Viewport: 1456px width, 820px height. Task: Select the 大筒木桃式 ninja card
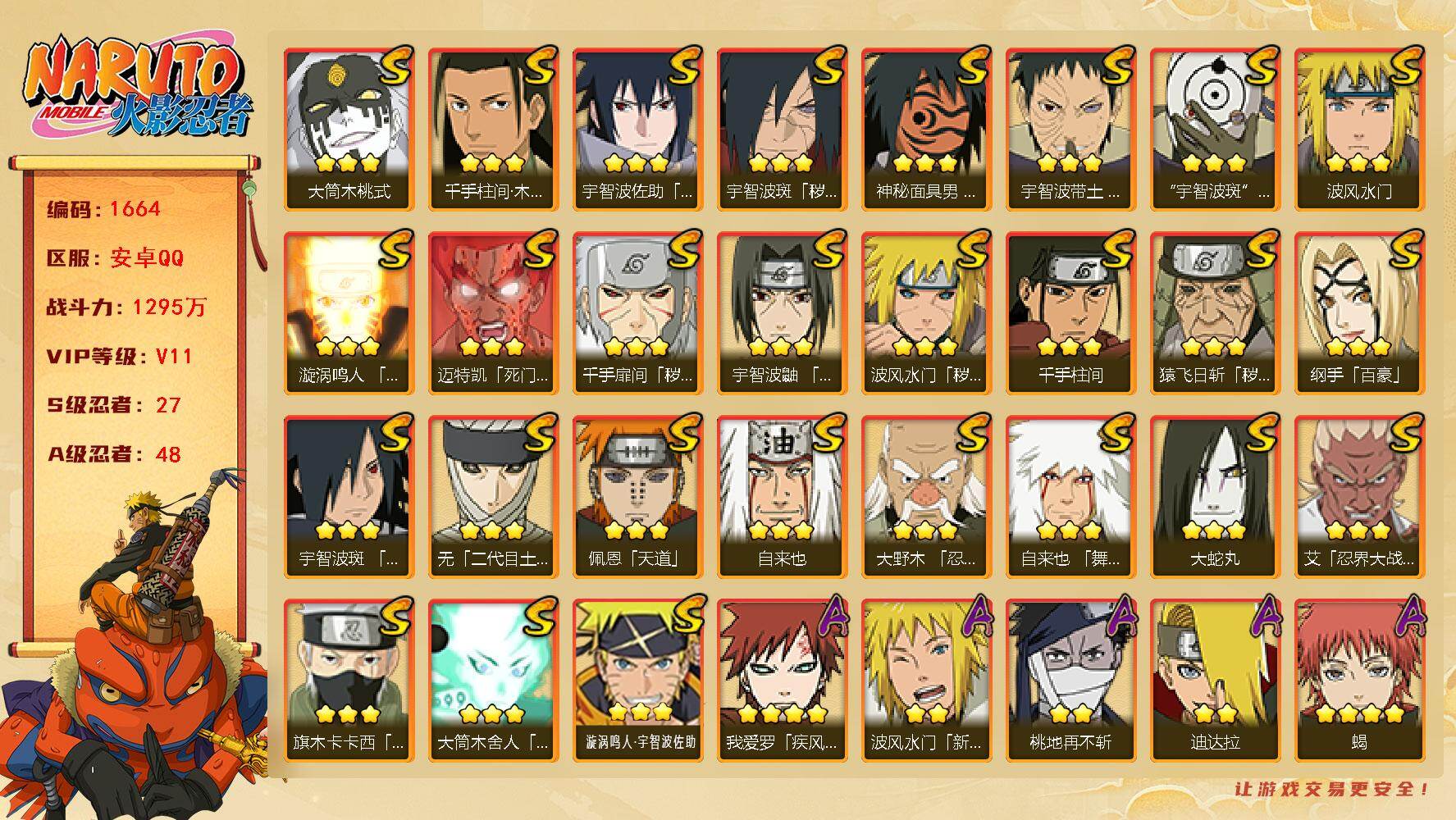click(349, 130)
